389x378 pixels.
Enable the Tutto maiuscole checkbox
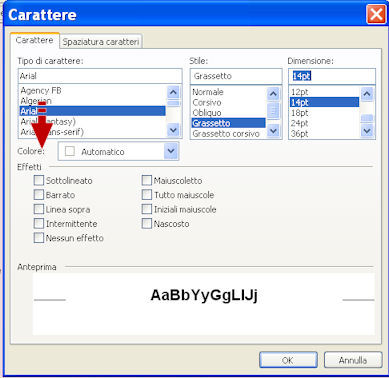pyautogui.click(x=147, y=195)
